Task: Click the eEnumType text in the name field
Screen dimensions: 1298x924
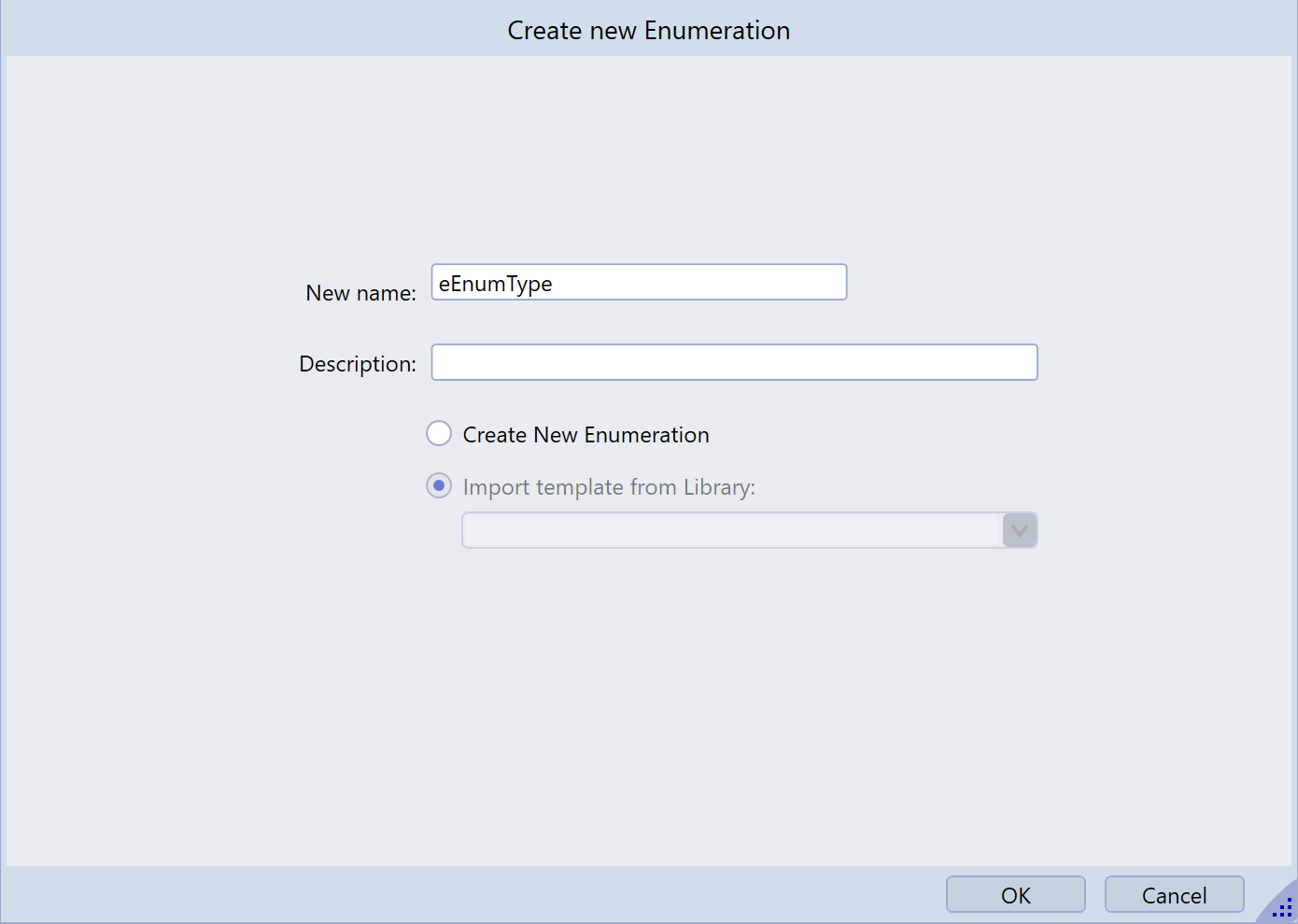Action: pos(495,284)
